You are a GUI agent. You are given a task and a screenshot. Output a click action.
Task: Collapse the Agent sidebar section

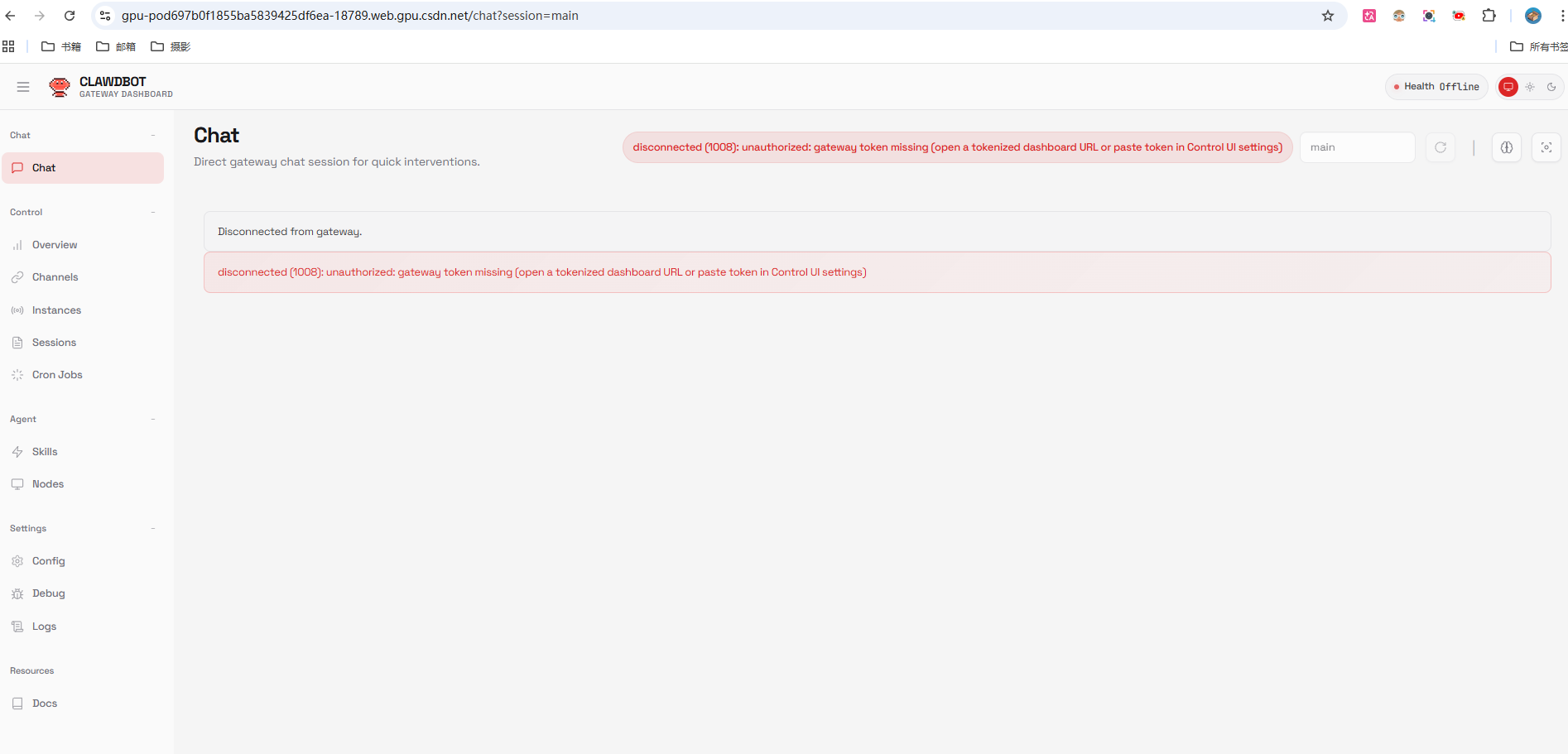pyautogui.click(x=153, y=420)
